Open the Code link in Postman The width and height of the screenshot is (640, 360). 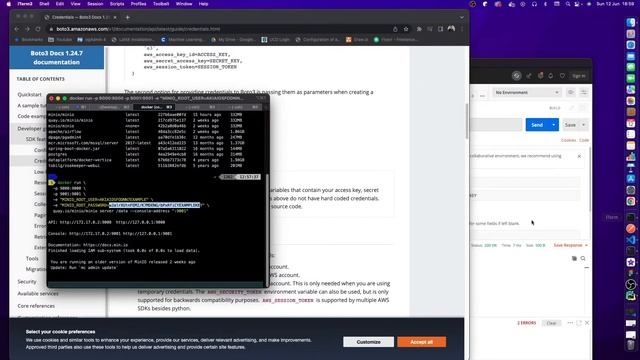pos(584,140)
